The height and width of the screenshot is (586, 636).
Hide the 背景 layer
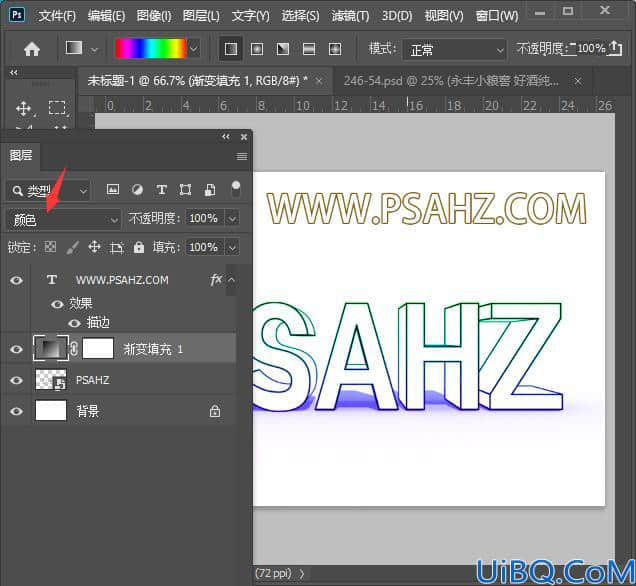16,411
